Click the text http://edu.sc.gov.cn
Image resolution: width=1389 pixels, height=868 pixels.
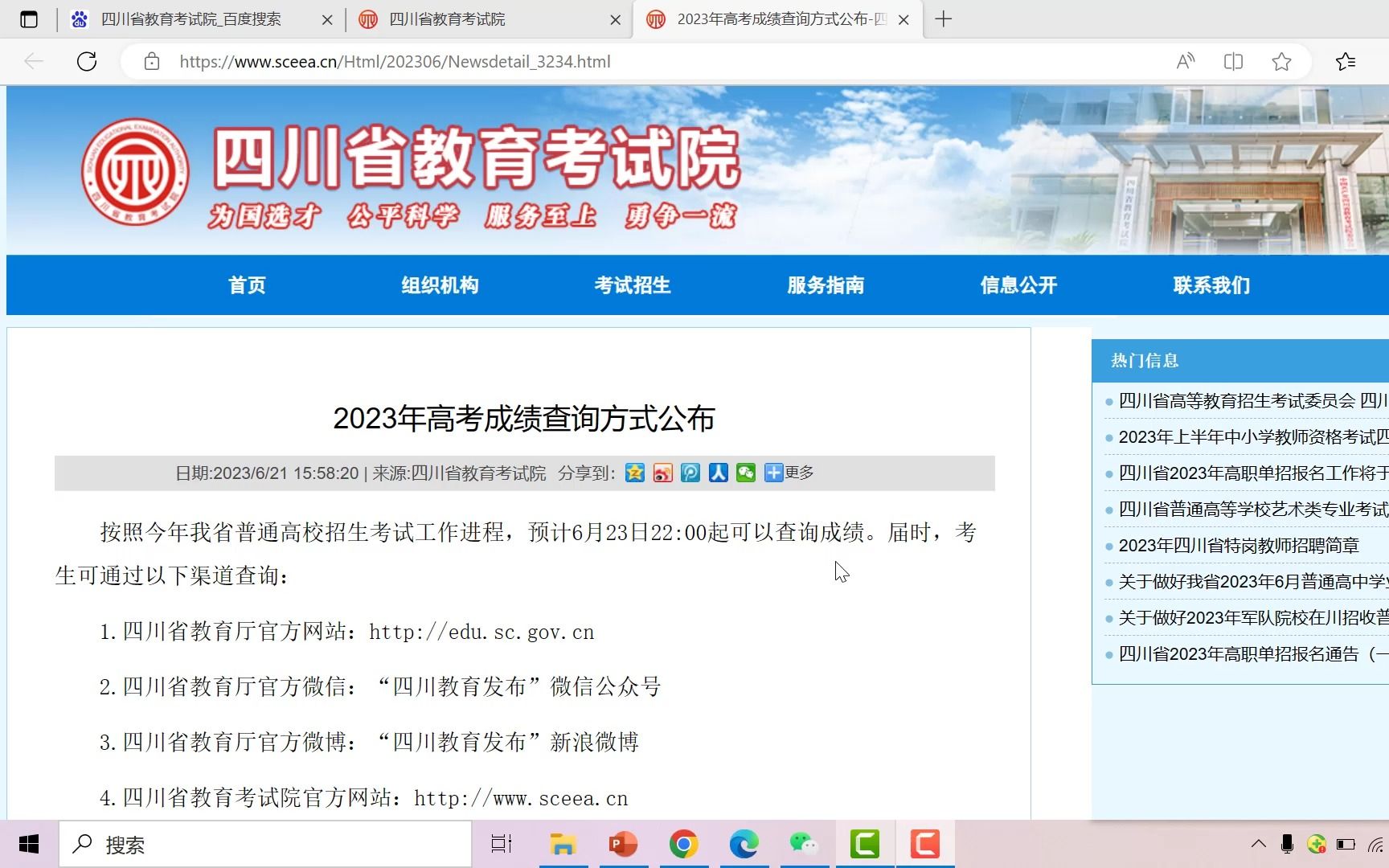(x=481, y=633)
